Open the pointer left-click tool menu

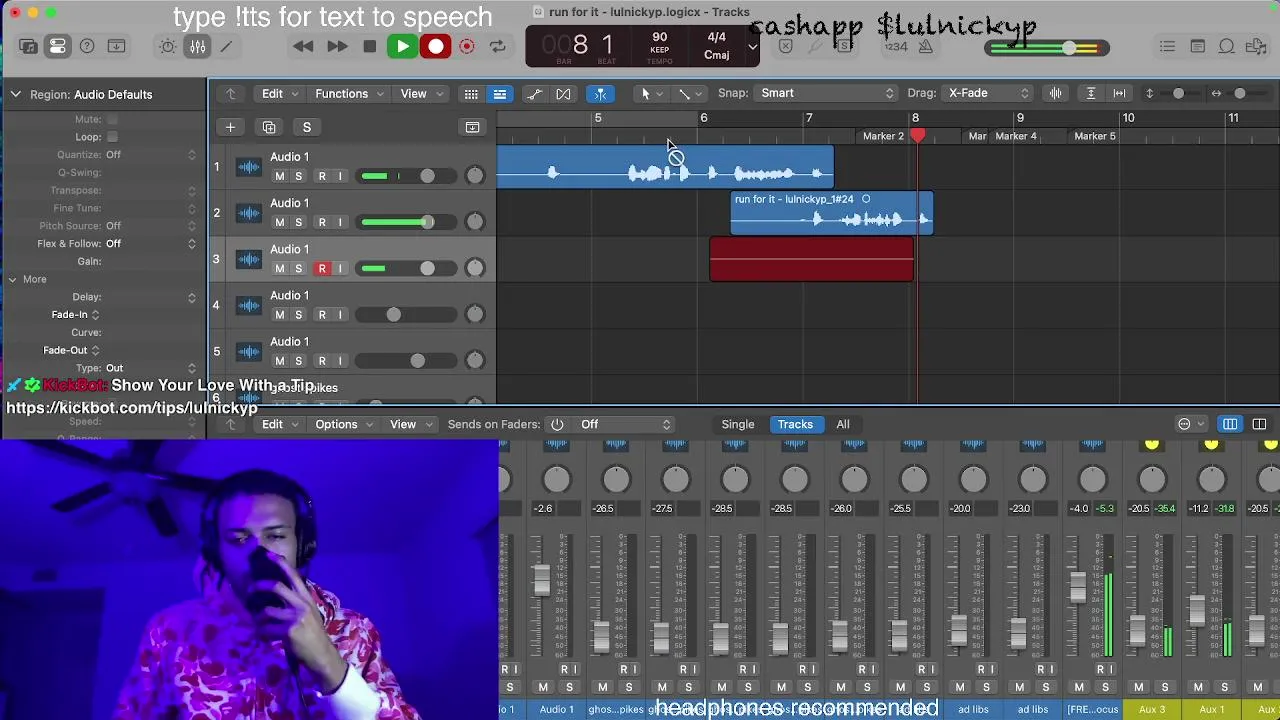tap(650, 93)
